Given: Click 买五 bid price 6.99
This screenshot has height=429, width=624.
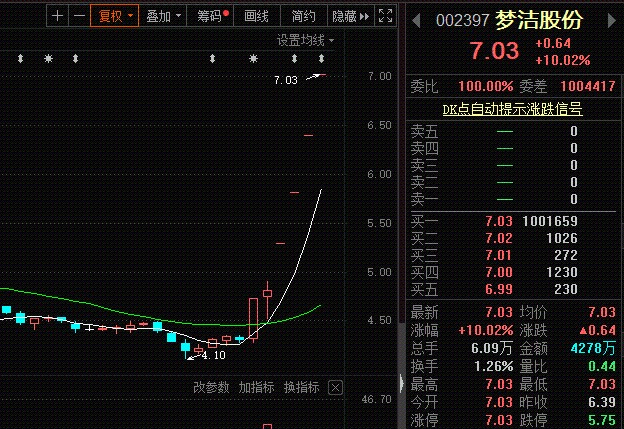Looking at the screenshot, I should click(499, 289).
